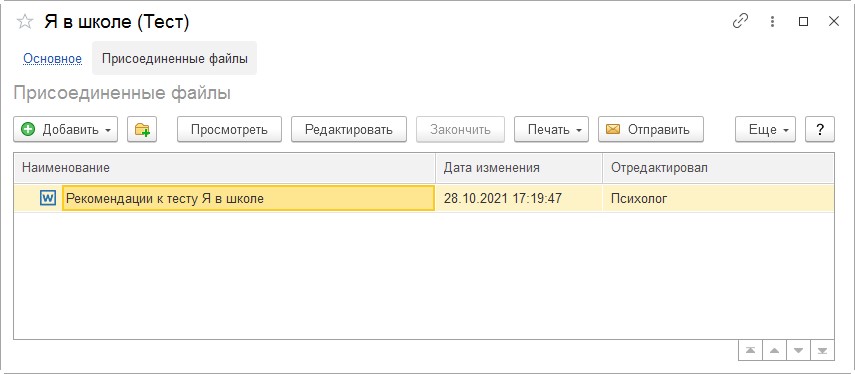Open help with the question mark button

tap(820, 129)
